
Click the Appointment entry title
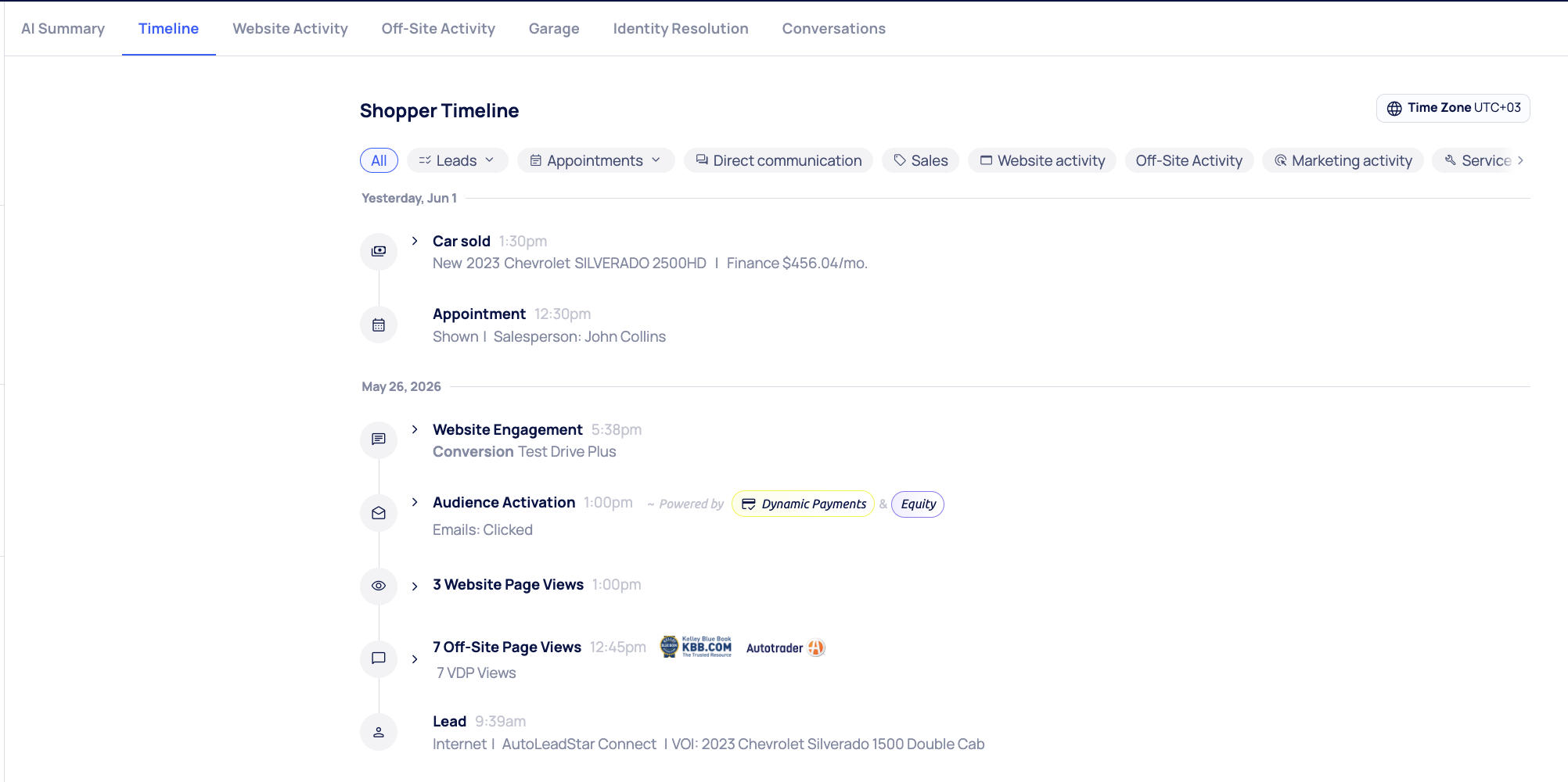(479, 314)
